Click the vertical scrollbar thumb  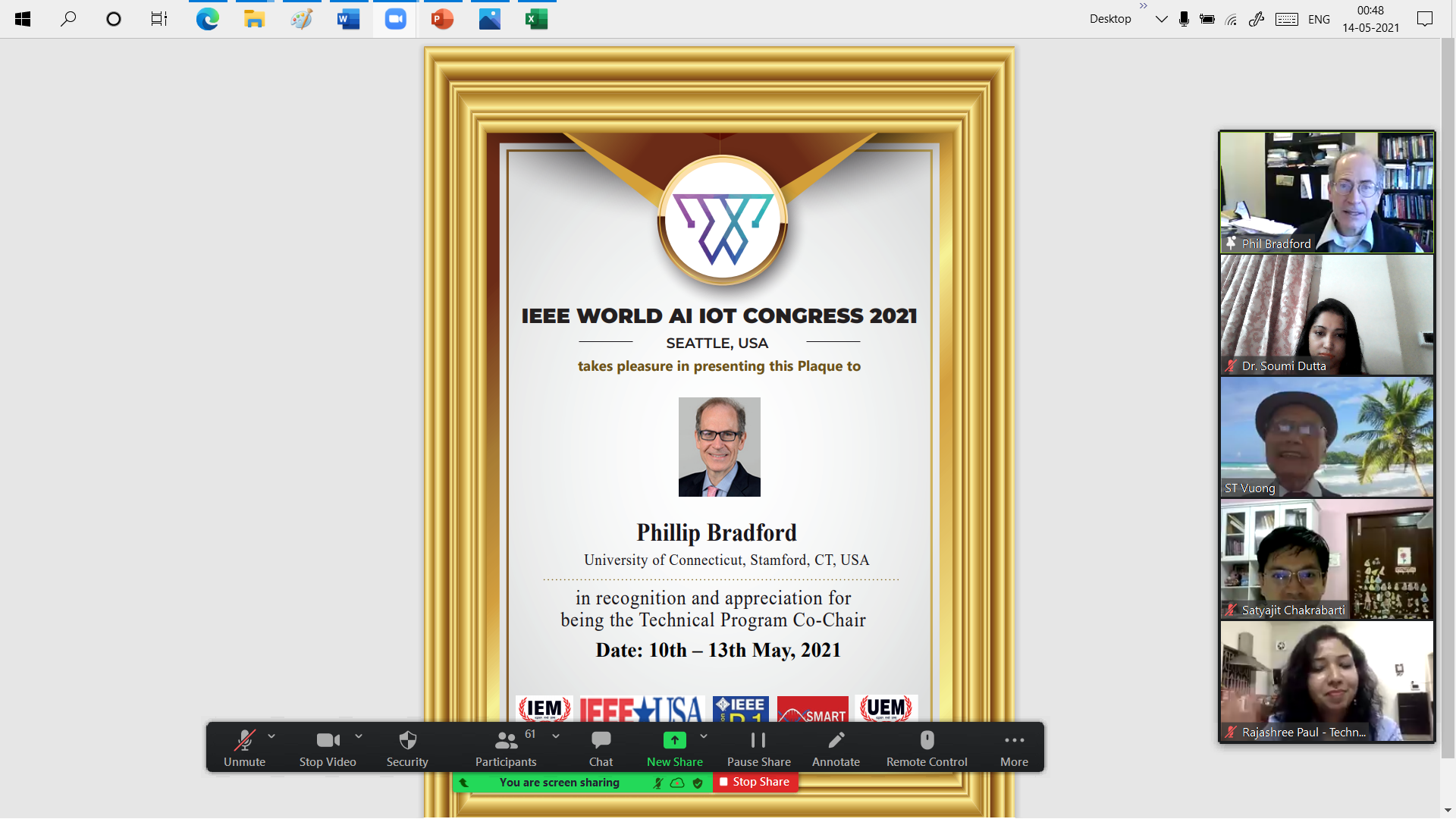coord(1448,398)
